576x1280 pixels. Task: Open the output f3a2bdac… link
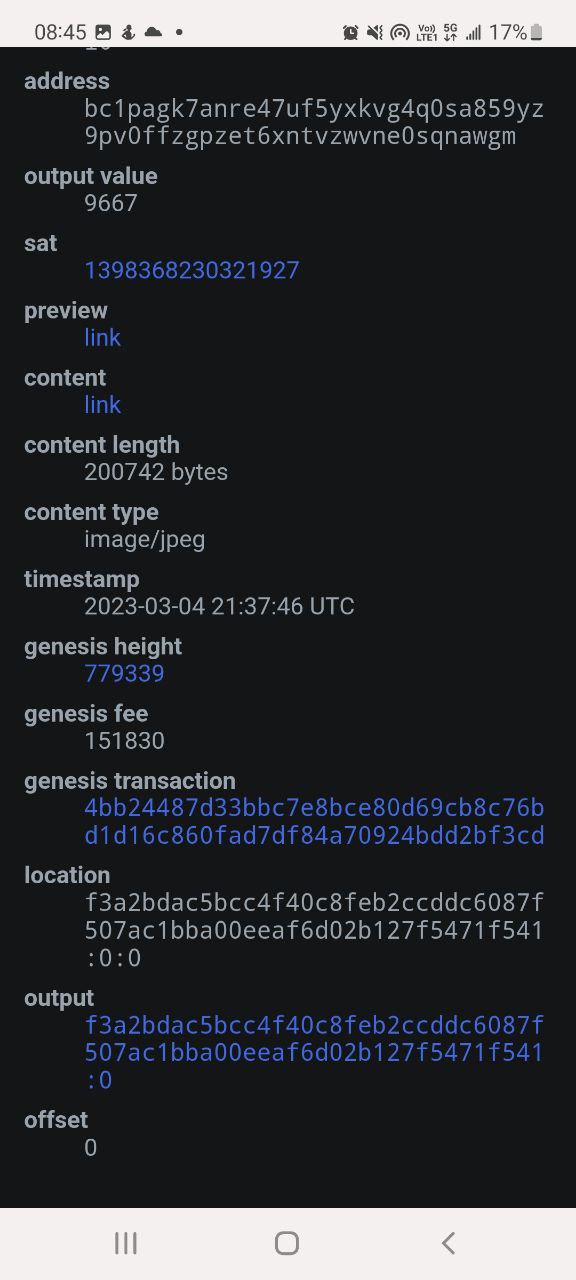314,1052
